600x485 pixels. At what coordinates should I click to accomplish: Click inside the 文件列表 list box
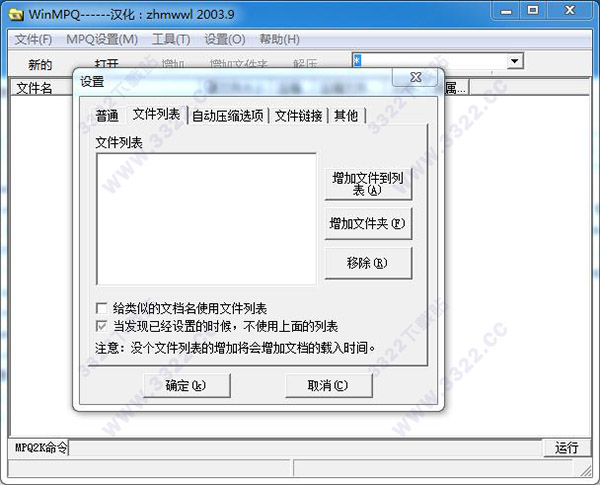tap(206, 219)
